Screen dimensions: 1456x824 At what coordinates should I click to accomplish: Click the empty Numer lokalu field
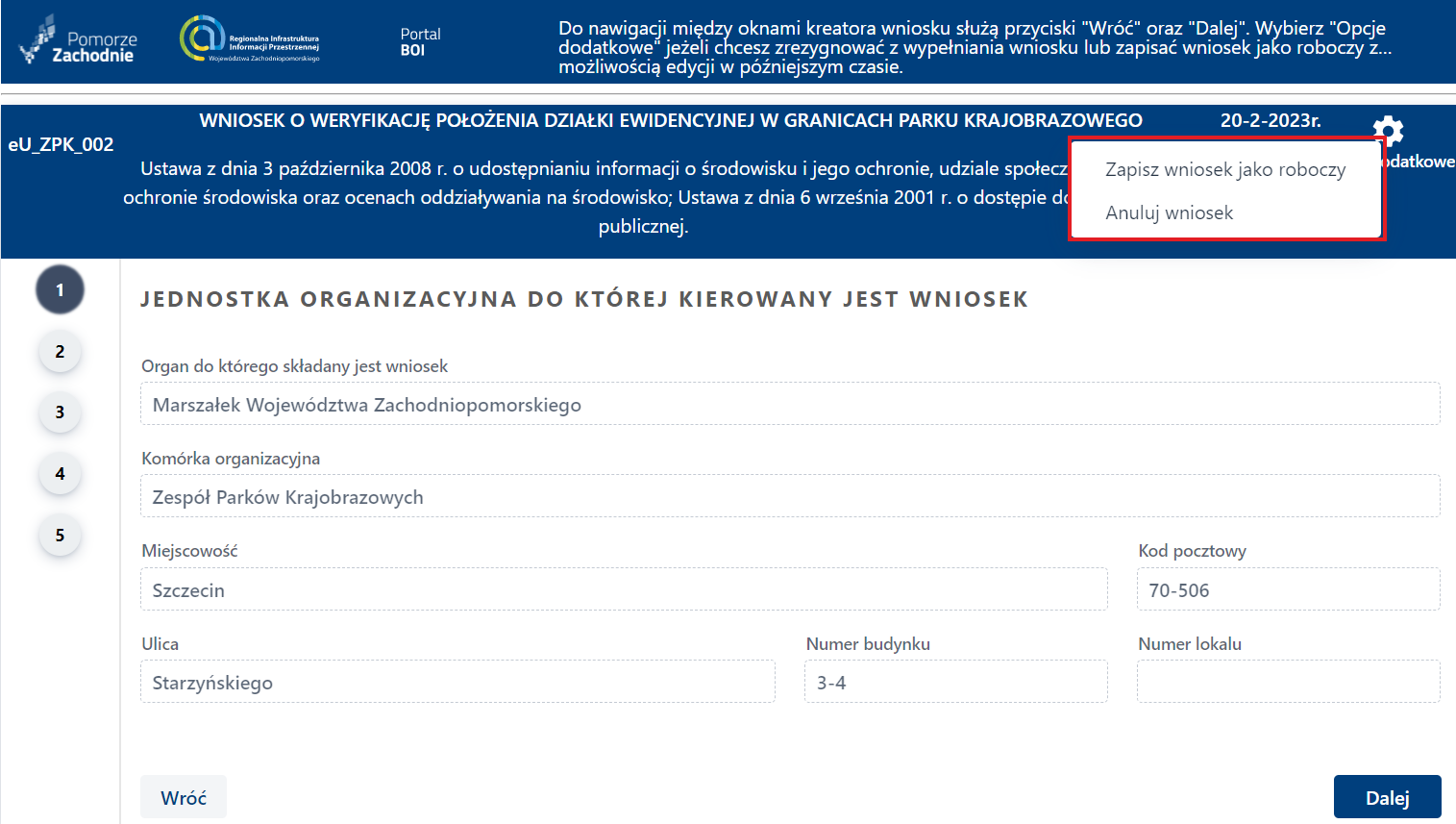tap(1288, 681)
